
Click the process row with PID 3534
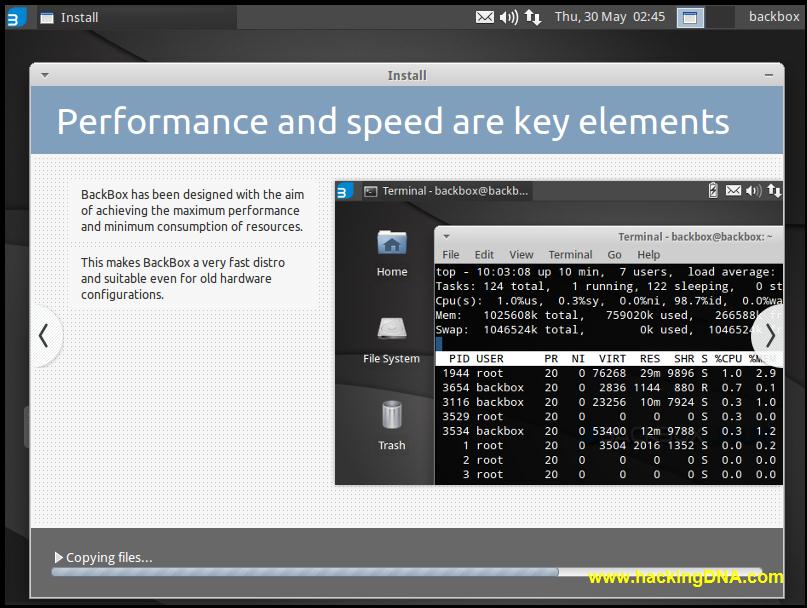click(609, 431)
